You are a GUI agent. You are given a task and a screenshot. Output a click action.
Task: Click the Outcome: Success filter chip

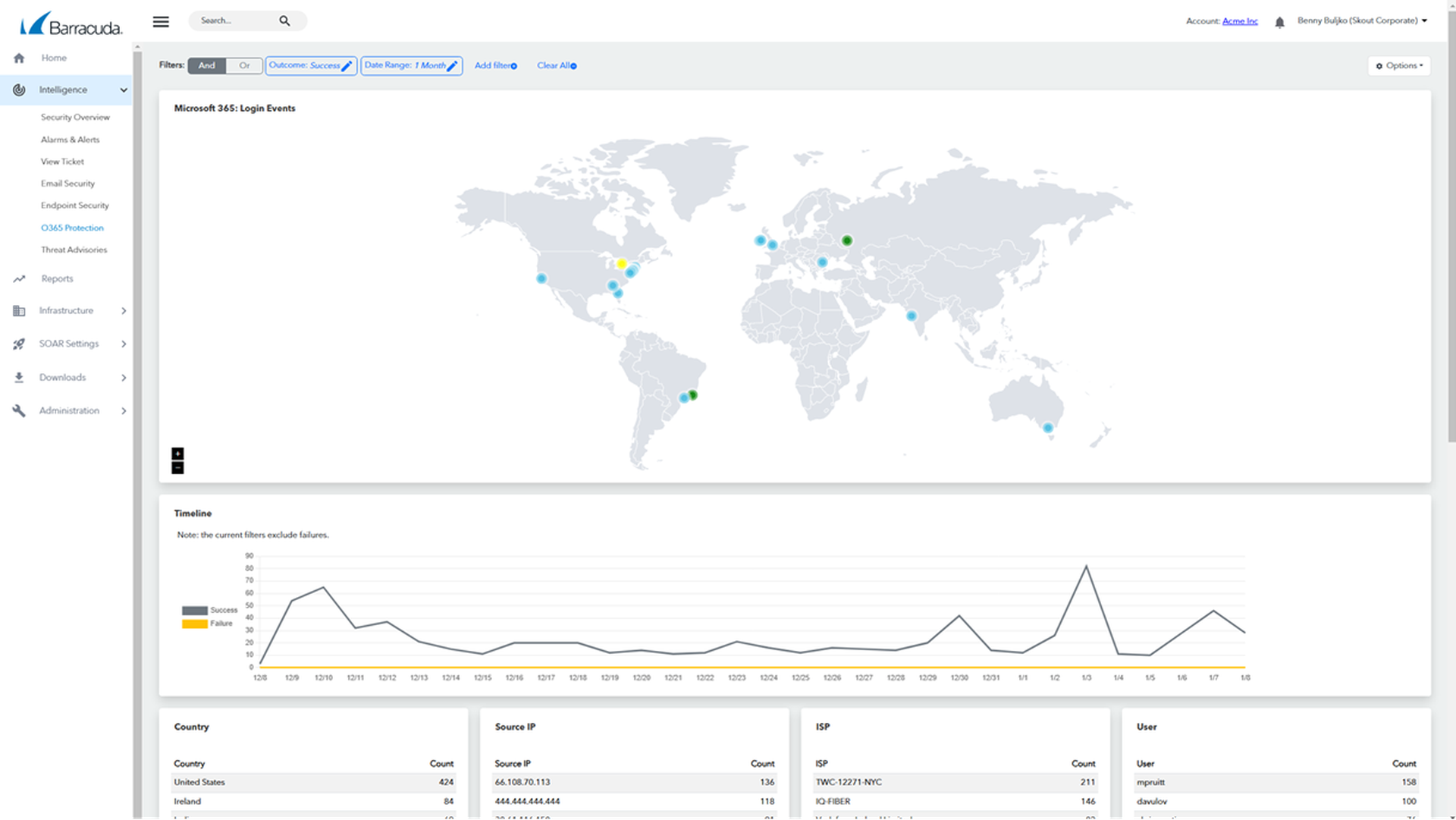click(311, 66)
